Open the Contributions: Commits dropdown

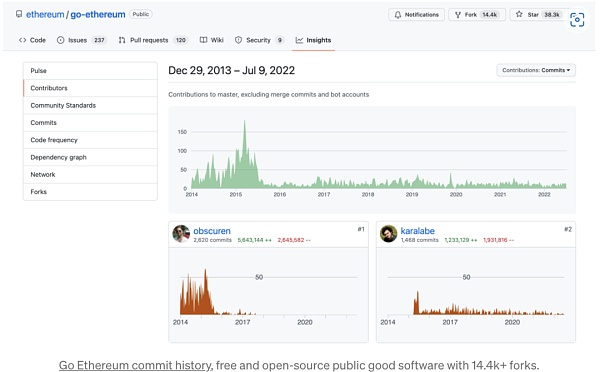pyautogui.click(x=536, y=70)
